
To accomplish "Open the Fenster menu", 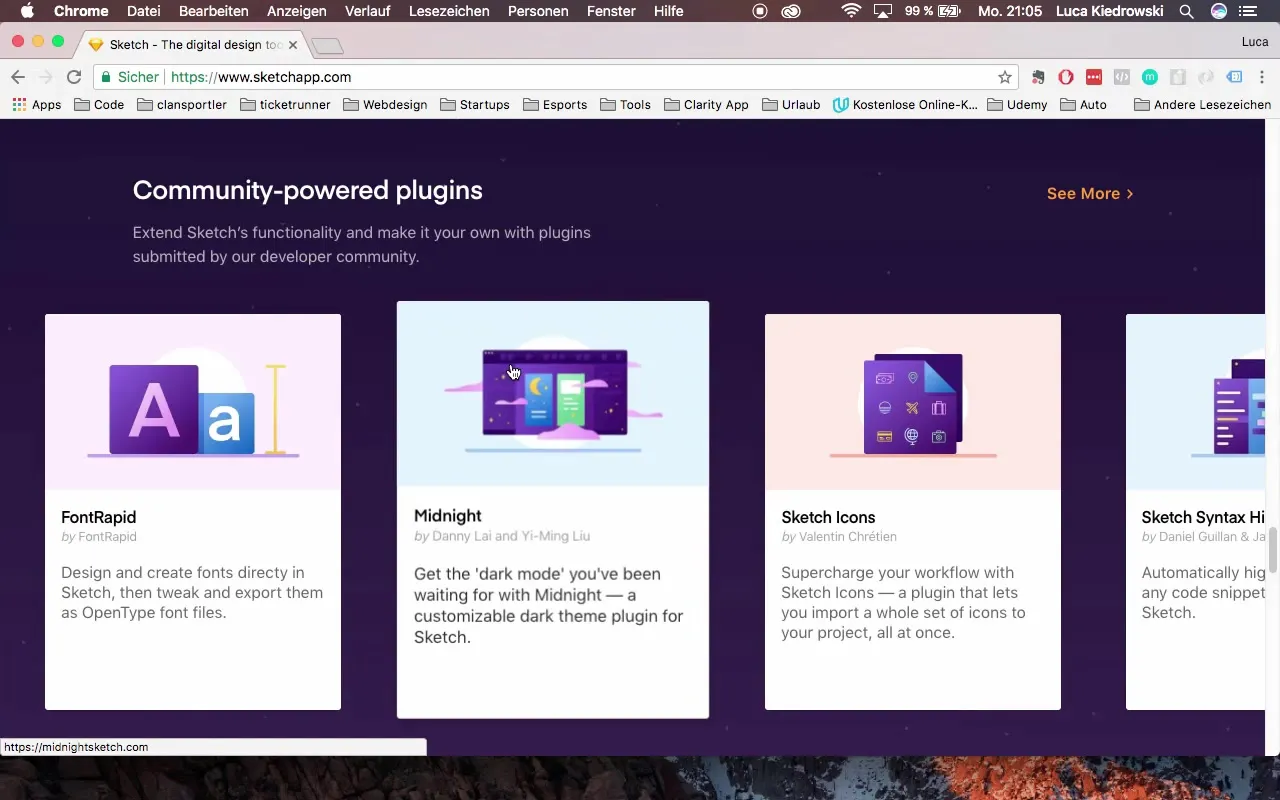I will click(x=611, y=11).
